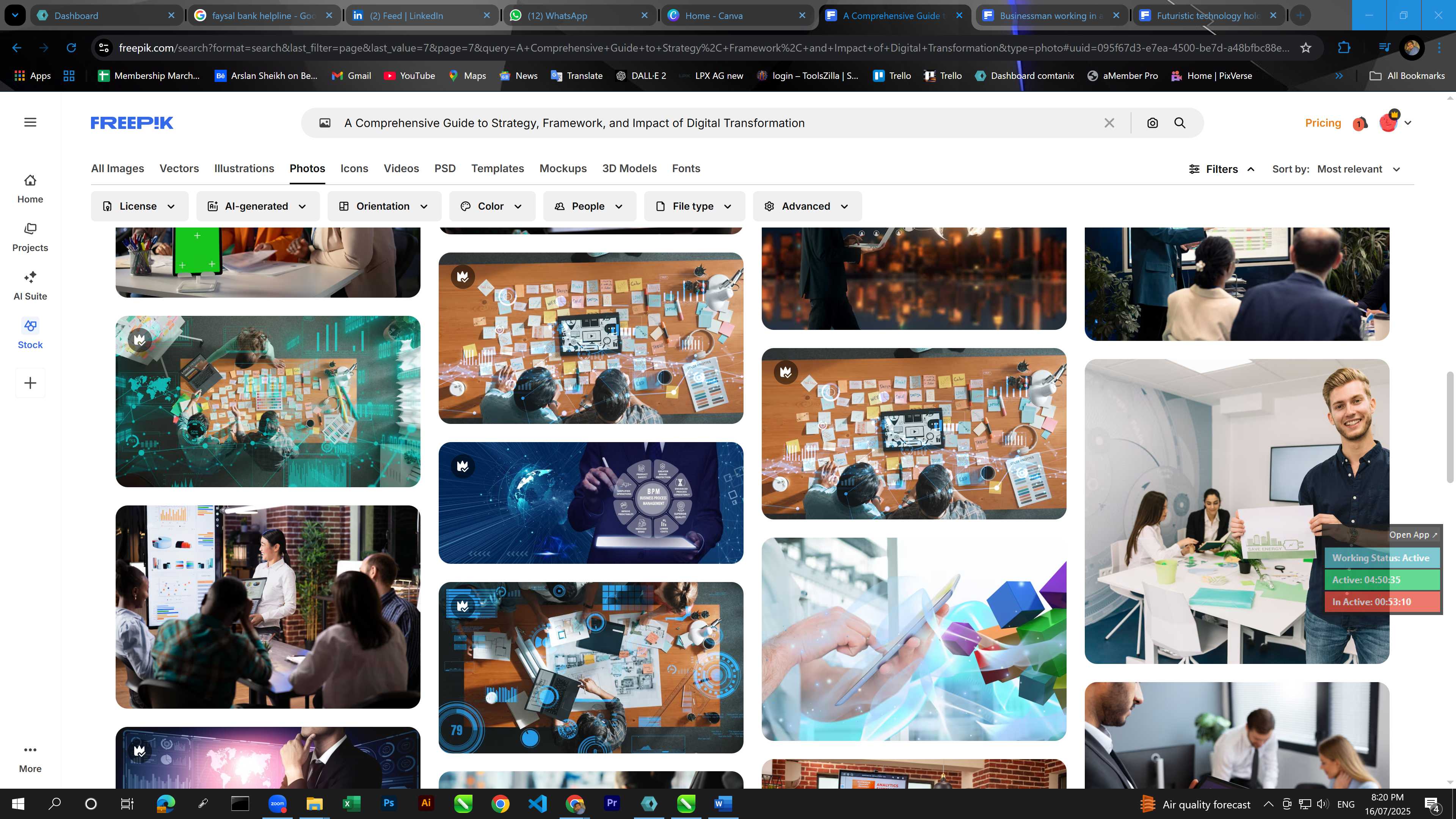Go back to previous page
The image size is (1456, 819).
(17, 48)
